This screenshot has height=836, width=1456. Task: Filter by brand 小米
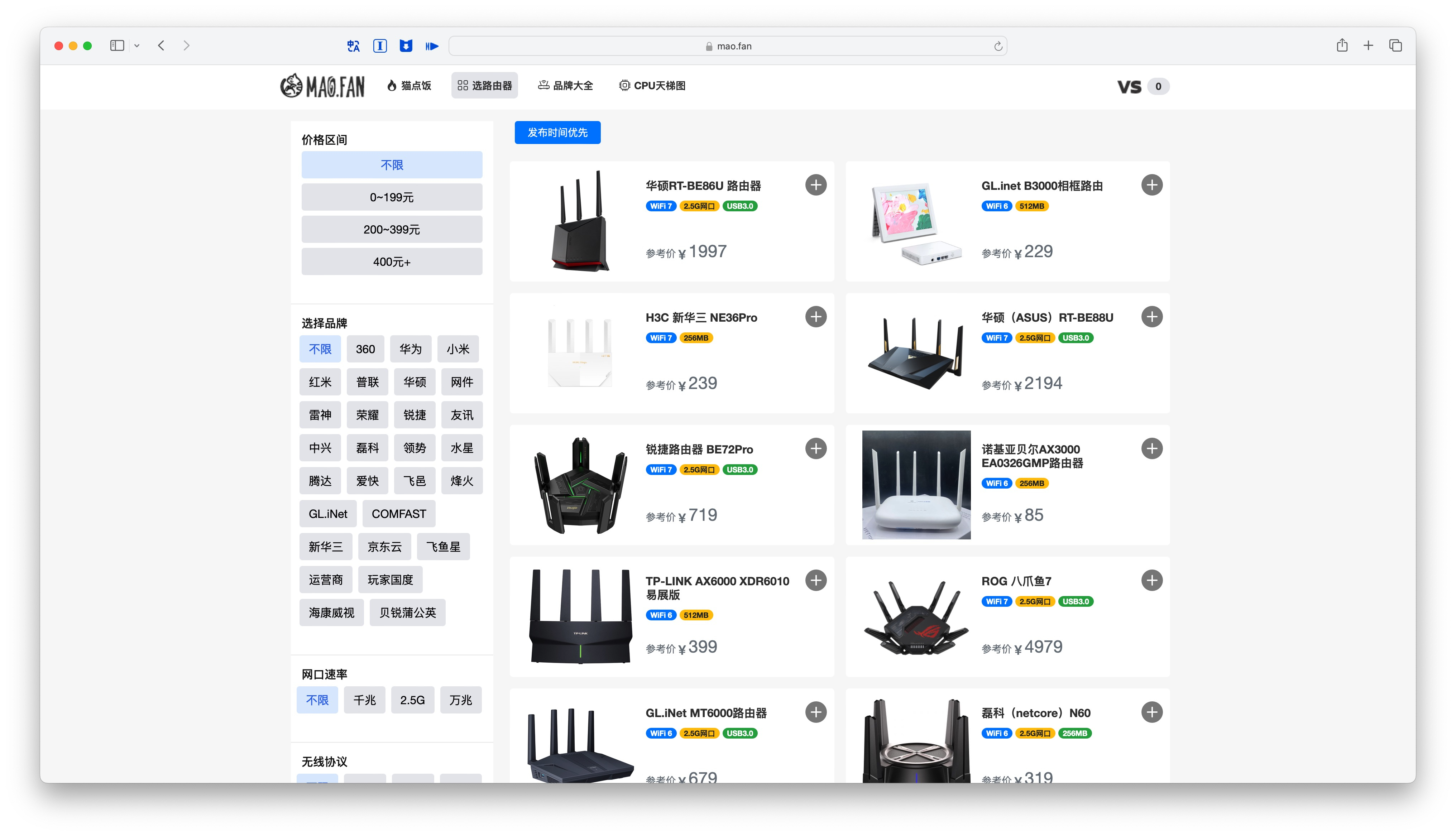pos(458,349)
